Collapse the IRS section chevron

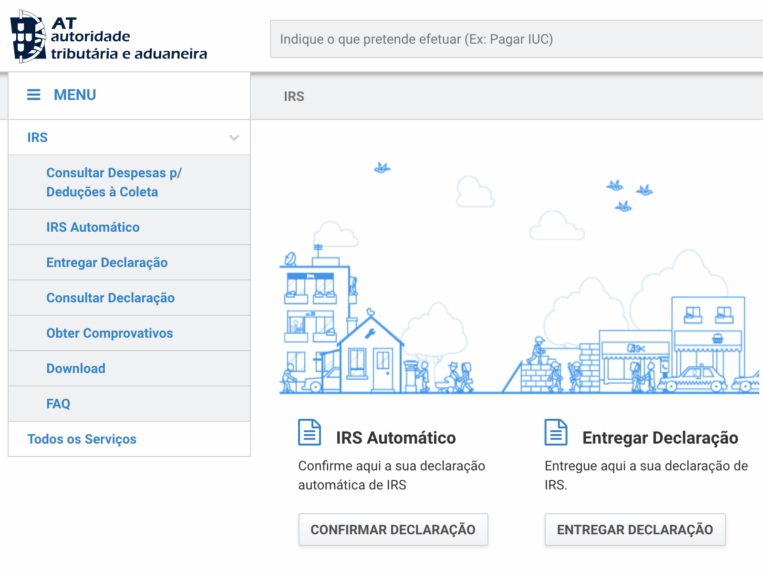click(234, 138)
